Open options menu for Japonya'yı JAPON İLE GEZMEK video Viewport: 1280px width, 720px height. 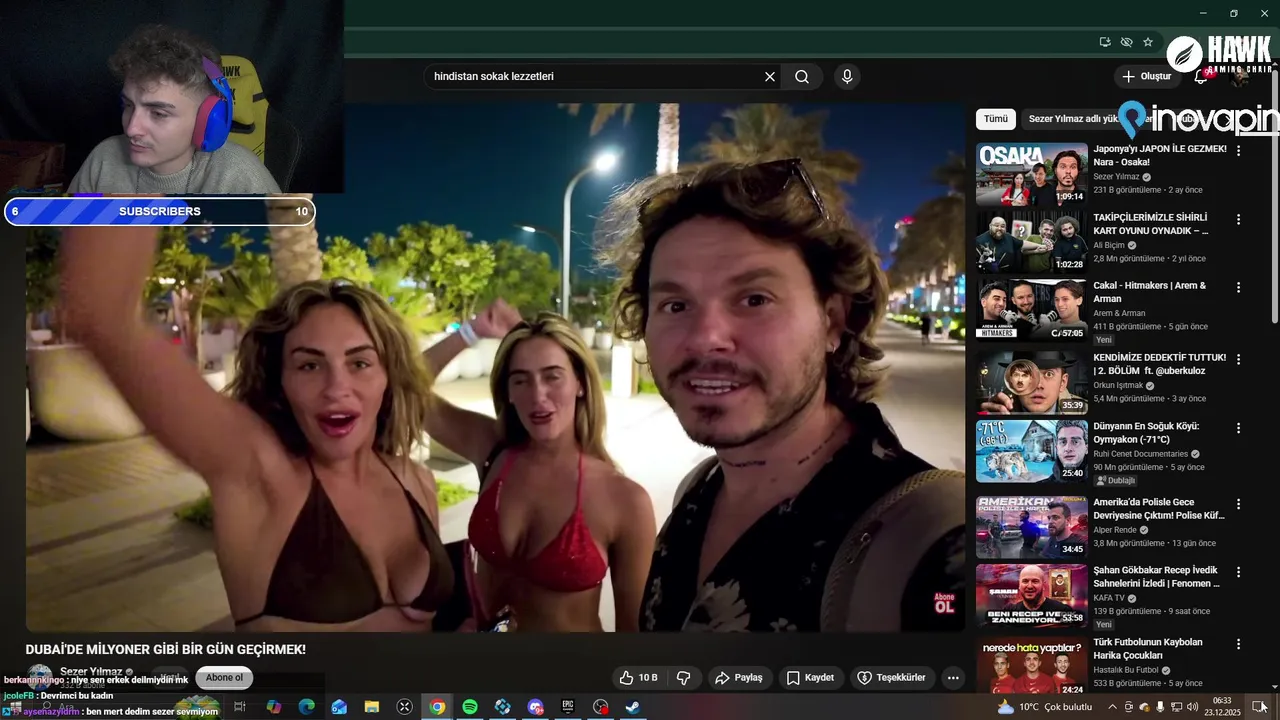(1238, 151)
